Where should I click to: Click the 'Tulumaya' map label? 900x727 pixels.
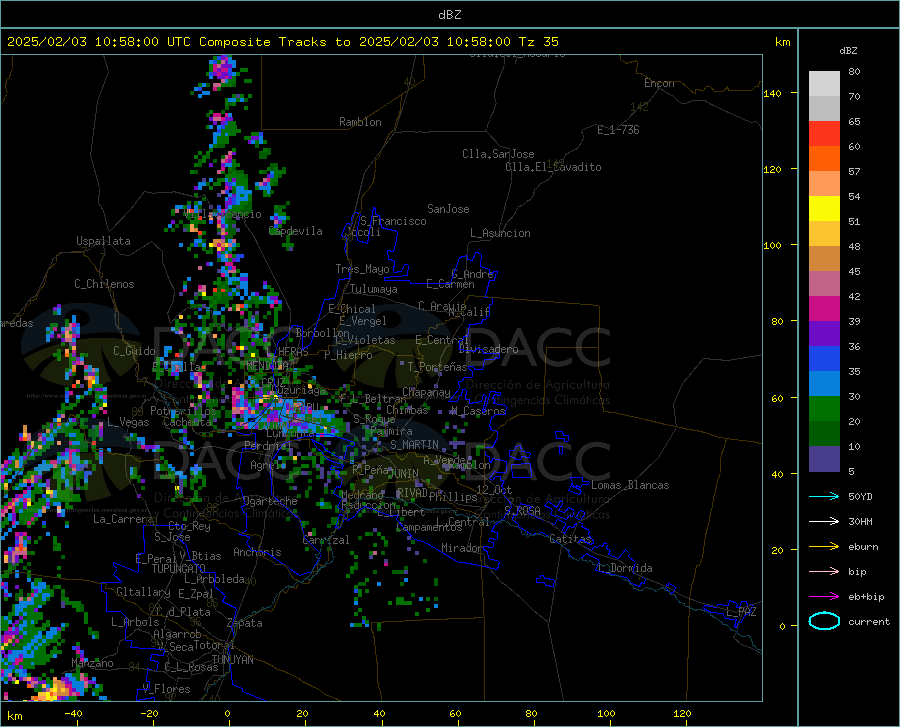coord(374,289)
